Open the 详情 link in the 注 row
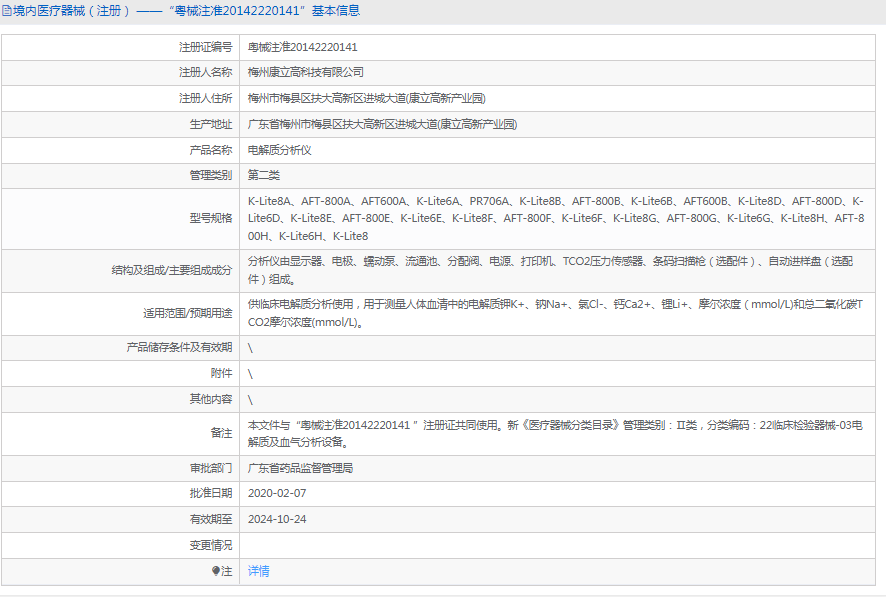Viewport: 886px width, 597px height. 258,571
